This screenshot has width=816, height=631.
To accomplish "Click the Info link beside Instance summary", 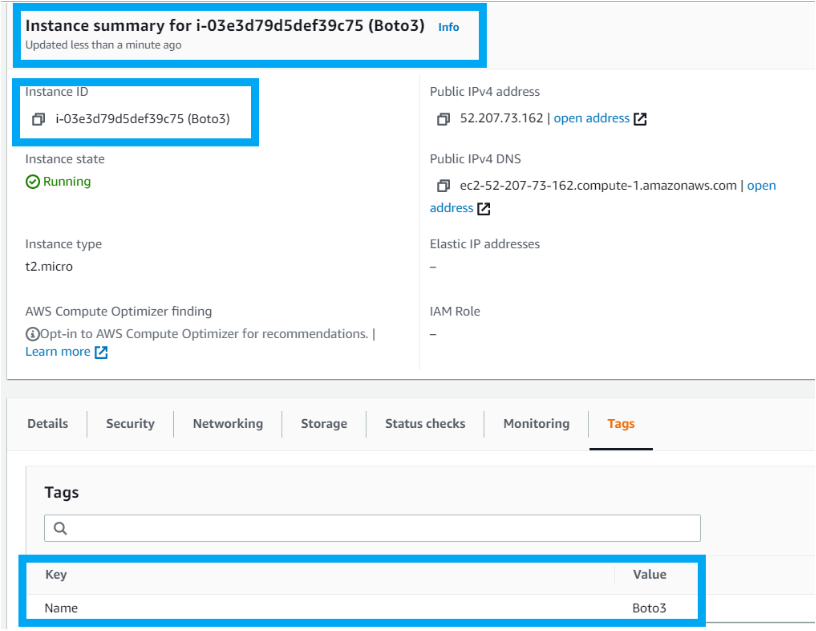I will pyautogui.click(x=449, y=27).
